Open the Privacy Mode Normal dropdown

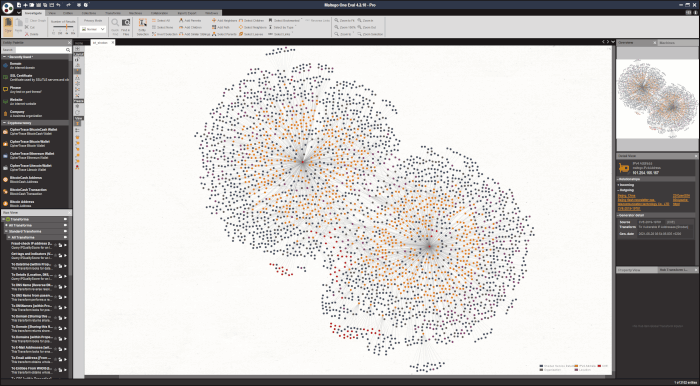93,29
